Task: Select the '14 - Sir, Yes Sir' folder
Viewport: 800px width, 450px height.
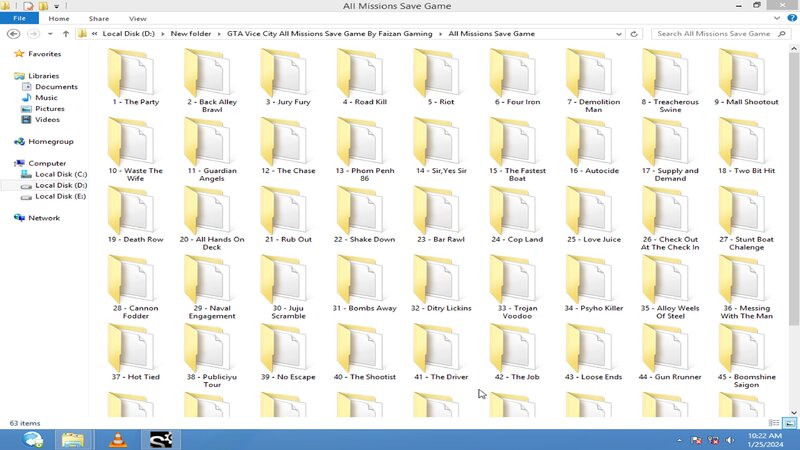Action: [441, 146]
